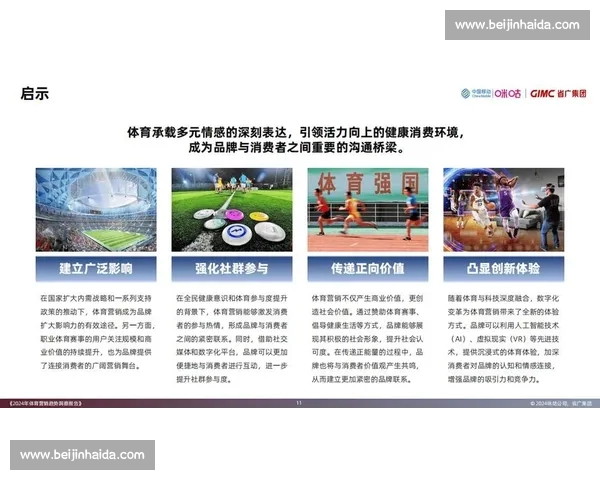Click the runners 体育强国 photo

368,210
